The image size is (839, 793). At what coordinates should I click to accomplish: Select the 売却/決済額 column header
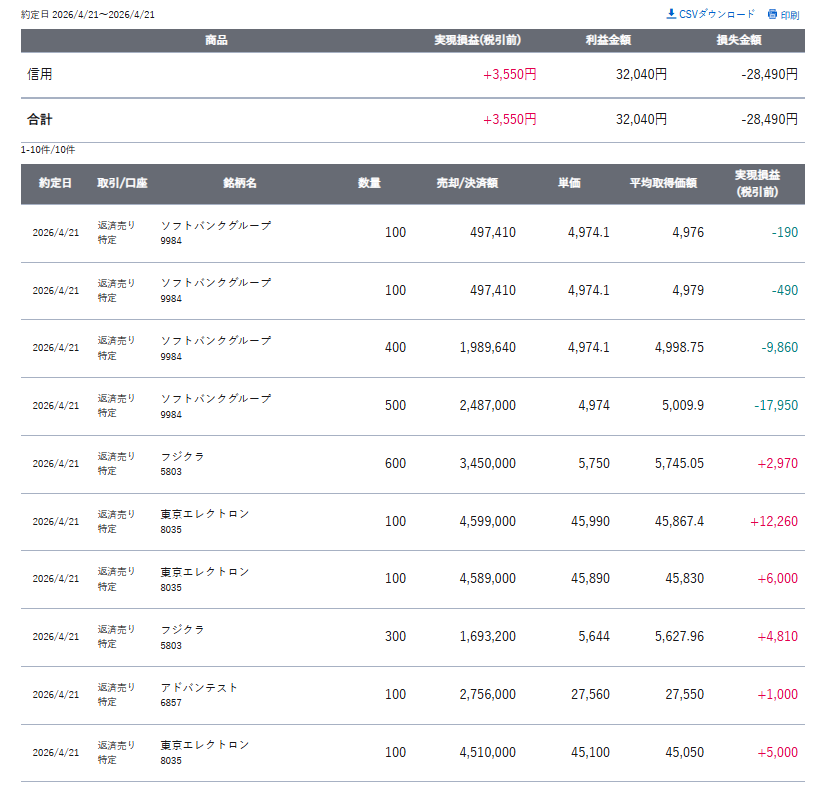pos(467,184)
